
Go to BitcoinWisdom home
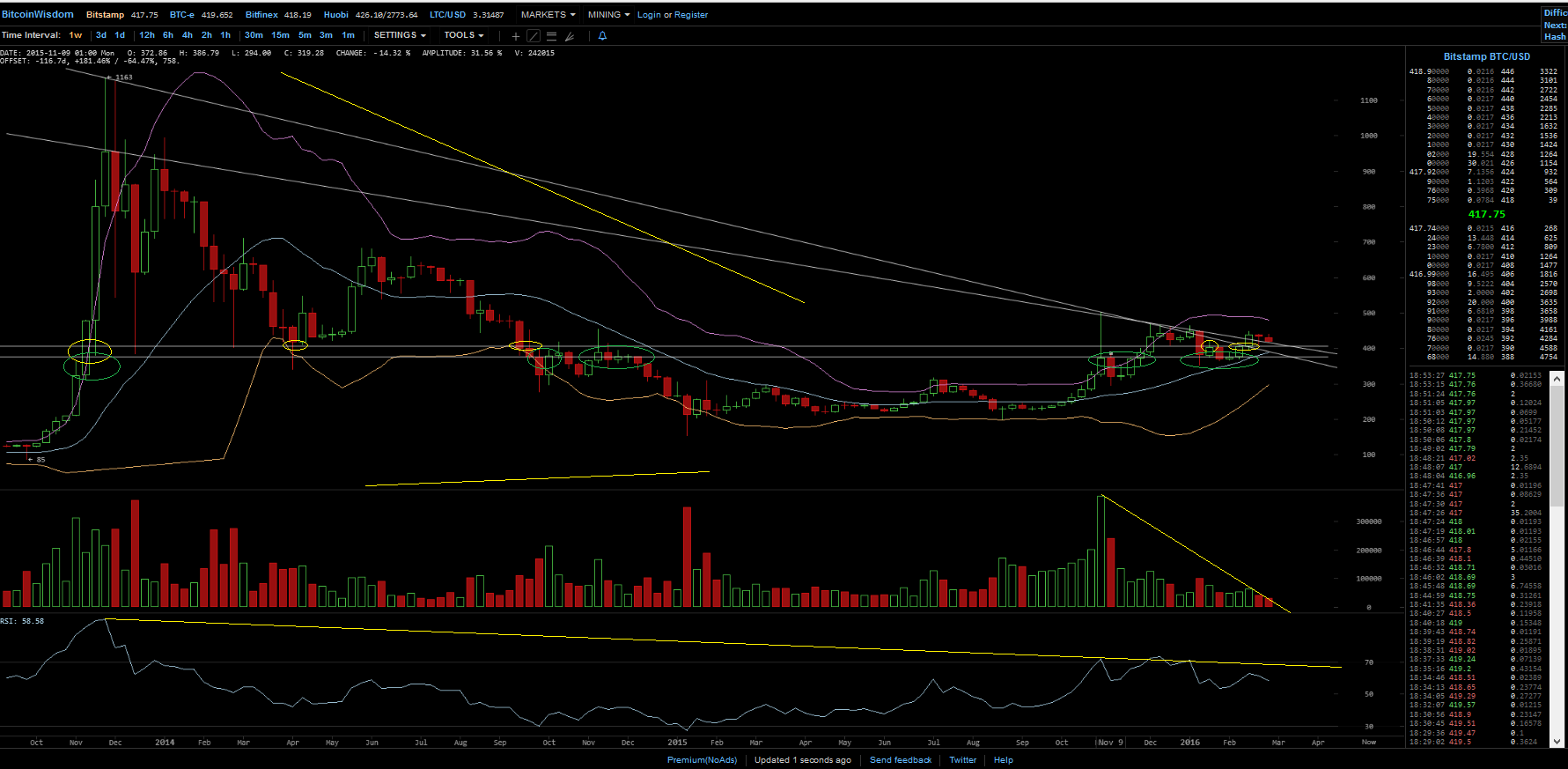38,14
